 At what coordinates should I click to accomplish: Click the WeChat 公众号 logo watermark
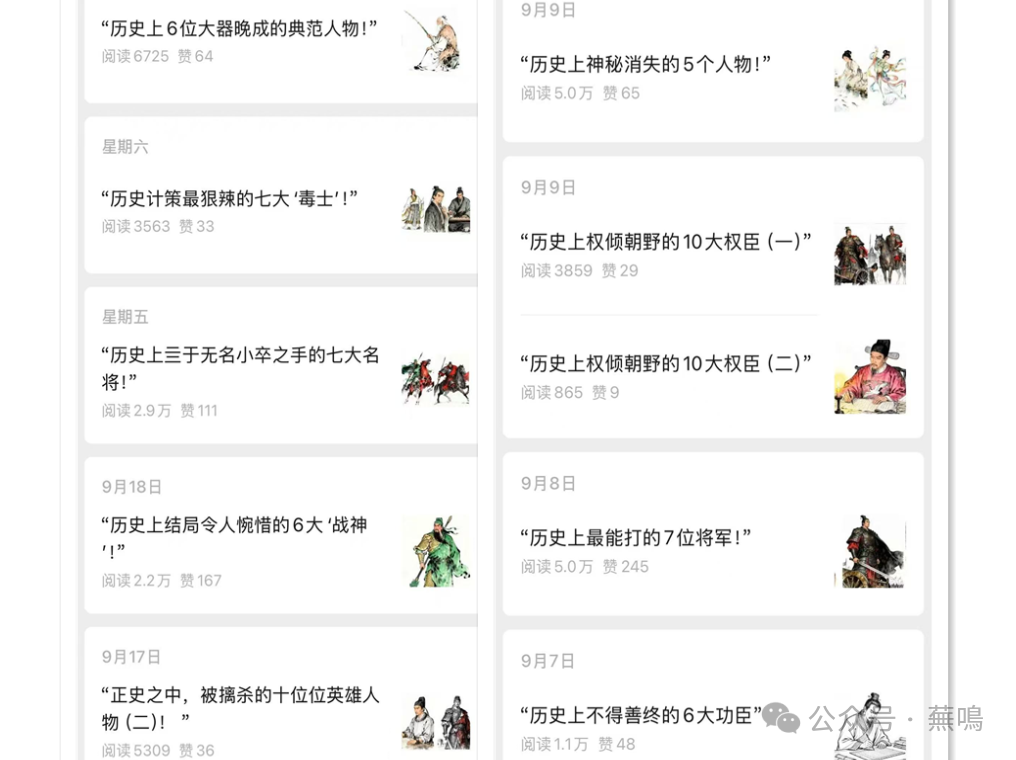pos(781,718)
